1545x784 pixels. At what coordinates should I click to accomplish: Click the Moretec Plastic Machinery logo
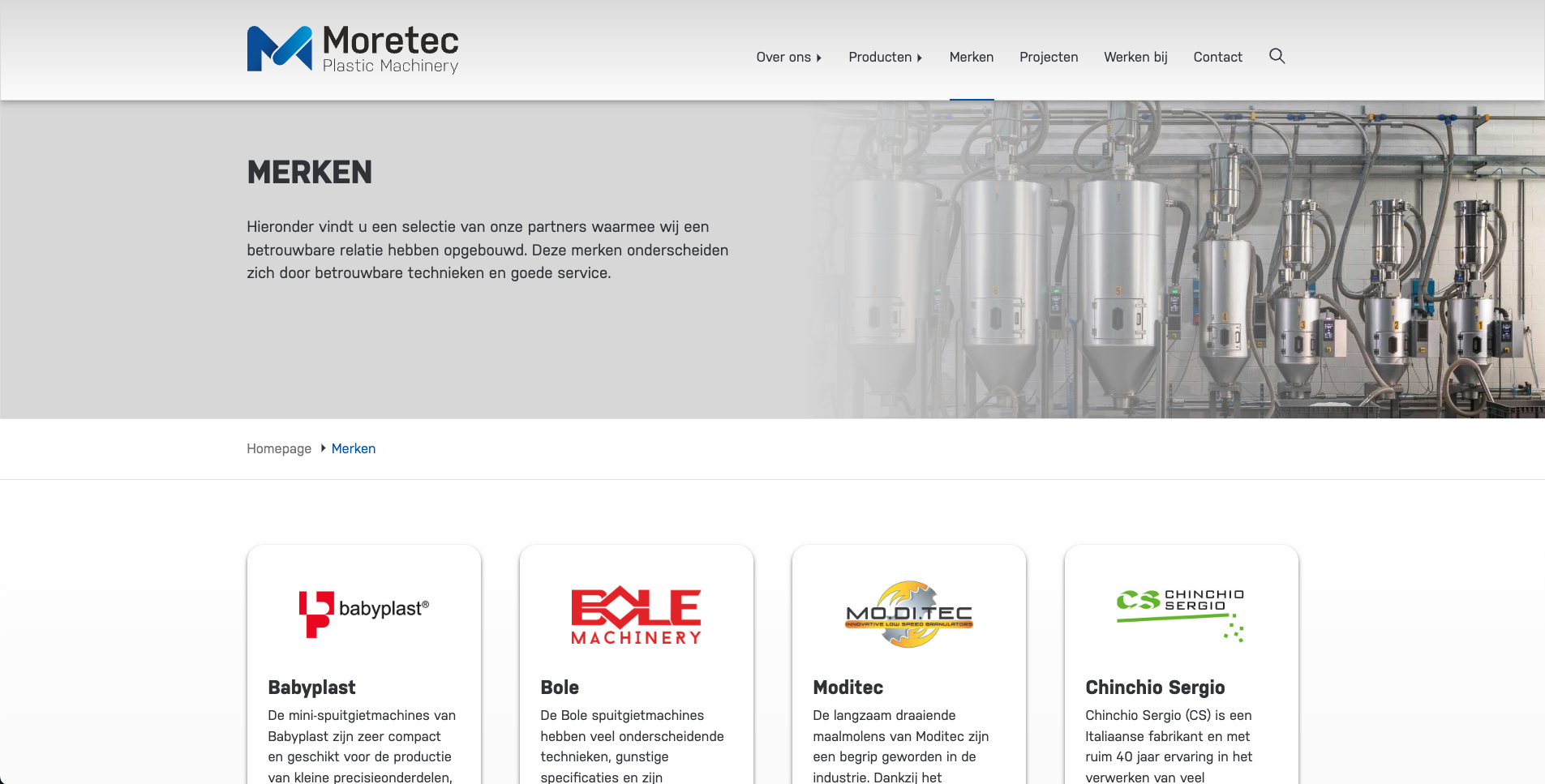coord(353,49)
